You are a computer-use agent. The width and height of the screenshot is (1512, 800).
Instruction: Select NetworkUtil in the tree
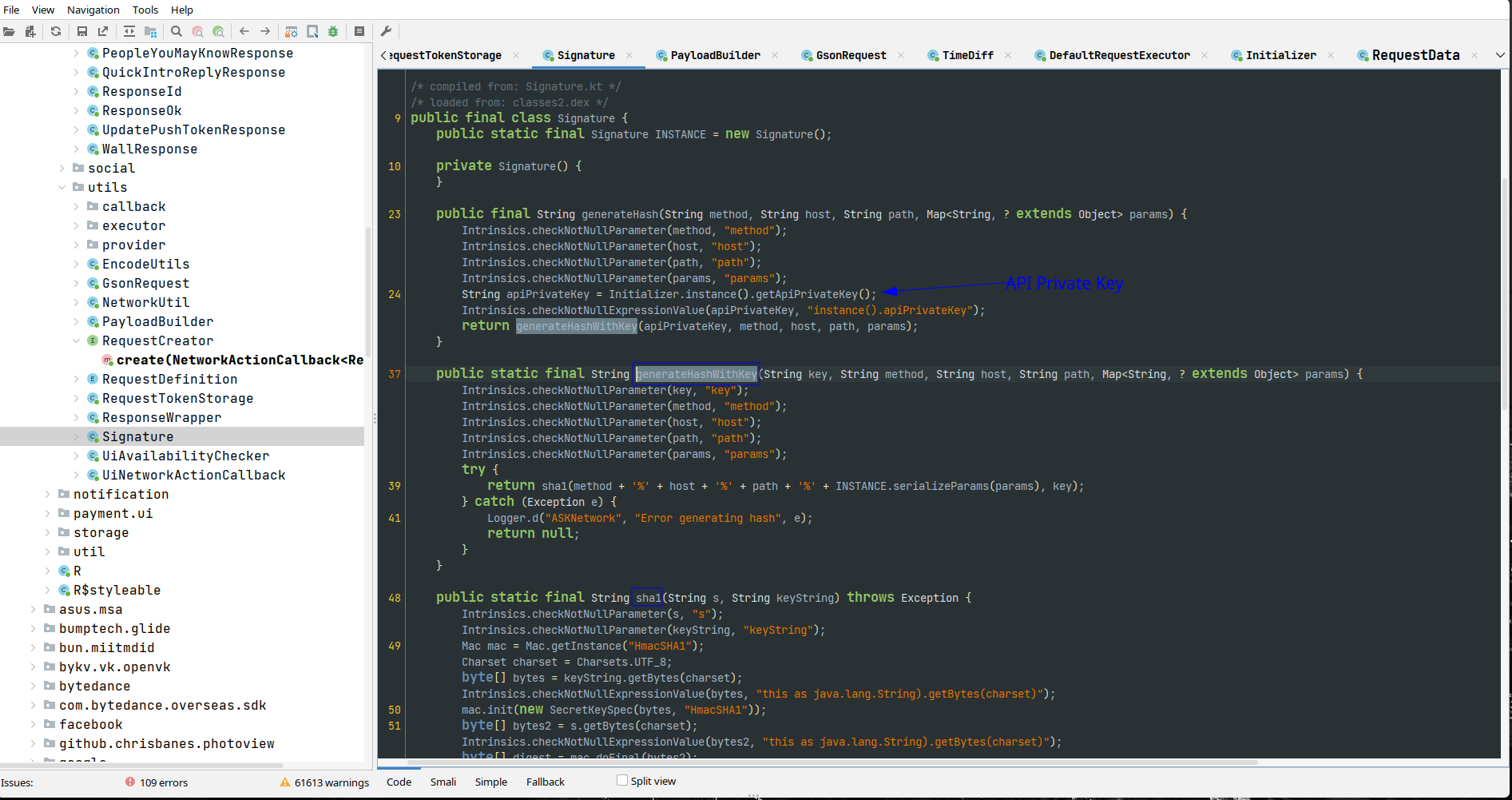tap(146, 302)
